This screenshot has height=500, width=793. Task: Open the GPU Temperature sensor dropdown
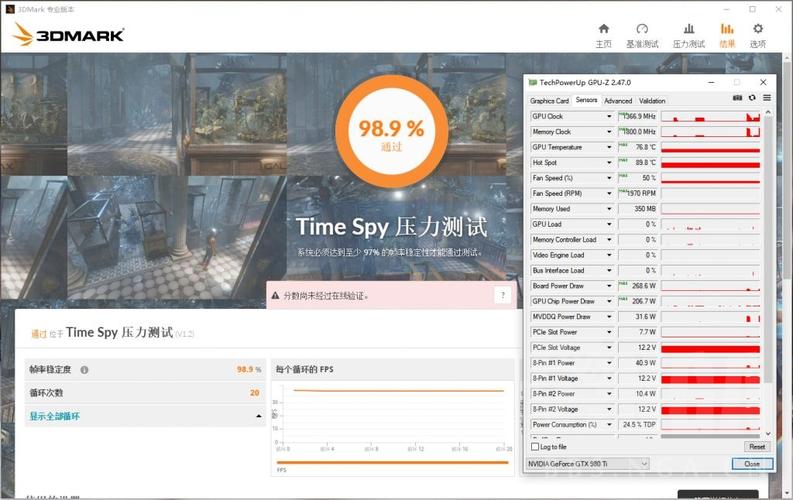coord(609,147)
